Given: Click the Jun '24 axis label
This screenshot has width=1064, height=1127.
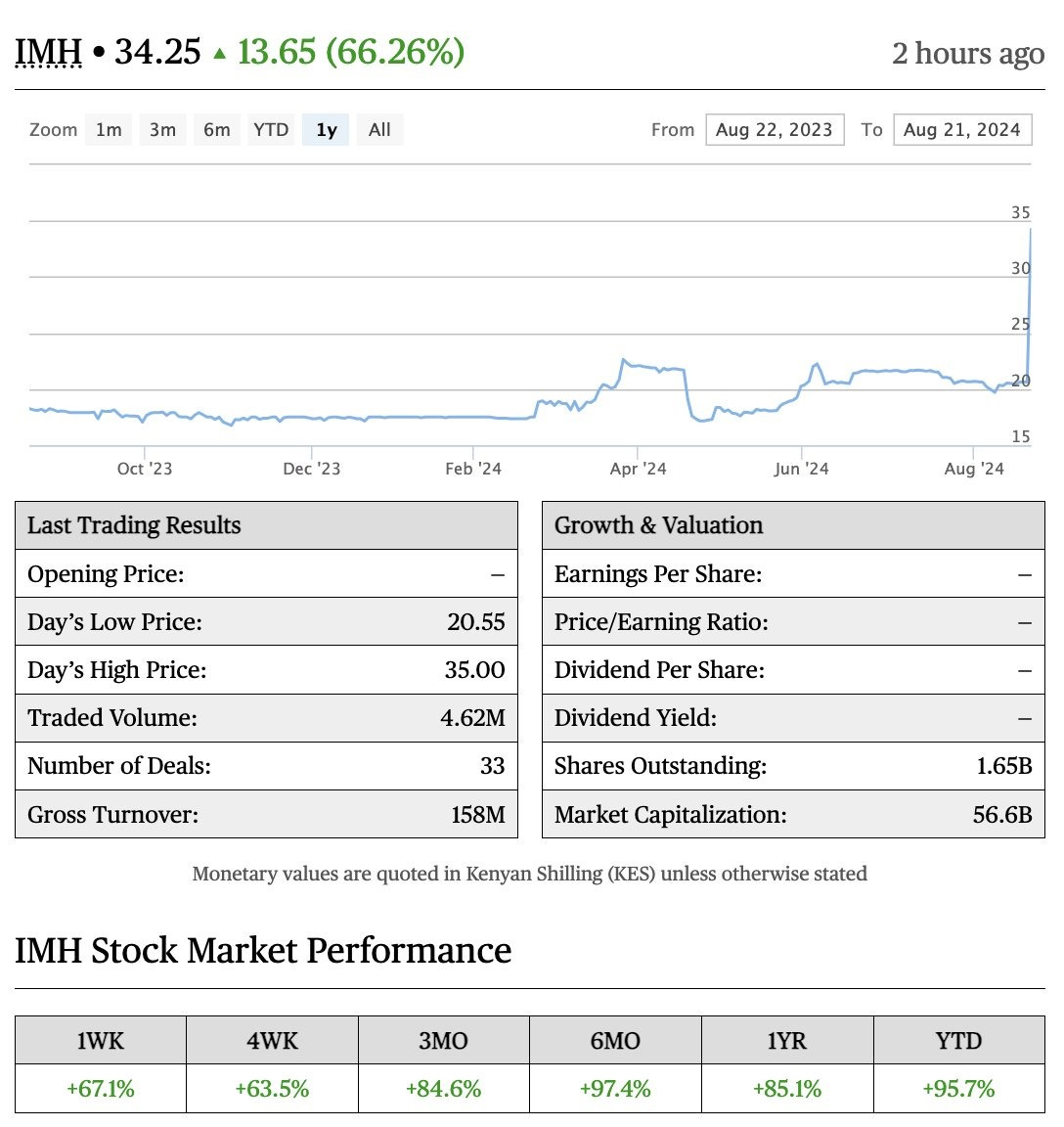Looking at the screenshot, I should pyautogui.click(x=801, y=469).
